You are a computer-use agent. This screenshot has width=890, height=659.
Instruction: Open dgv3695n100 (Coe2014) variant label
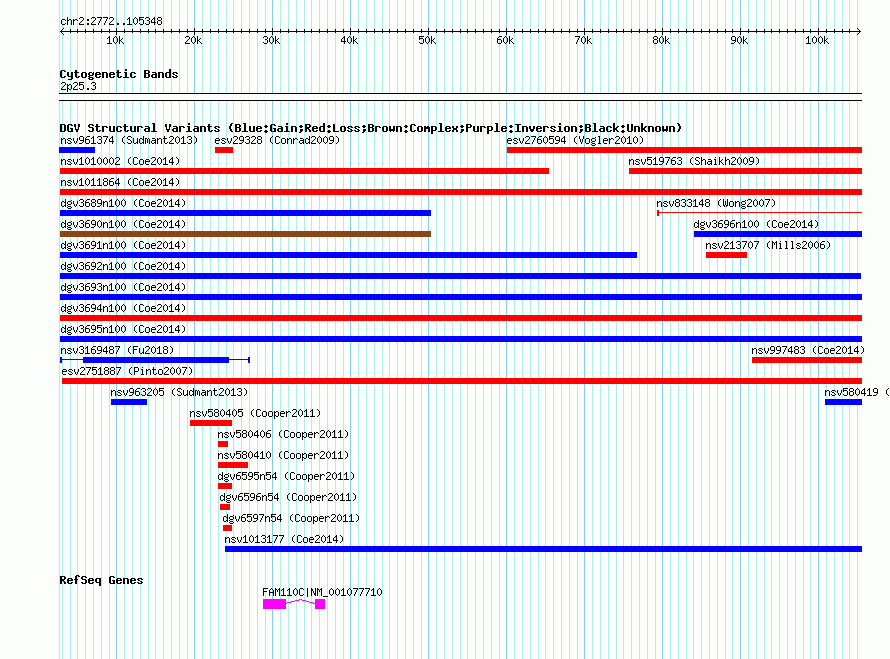pyautogui.click(x=123, y=329)
